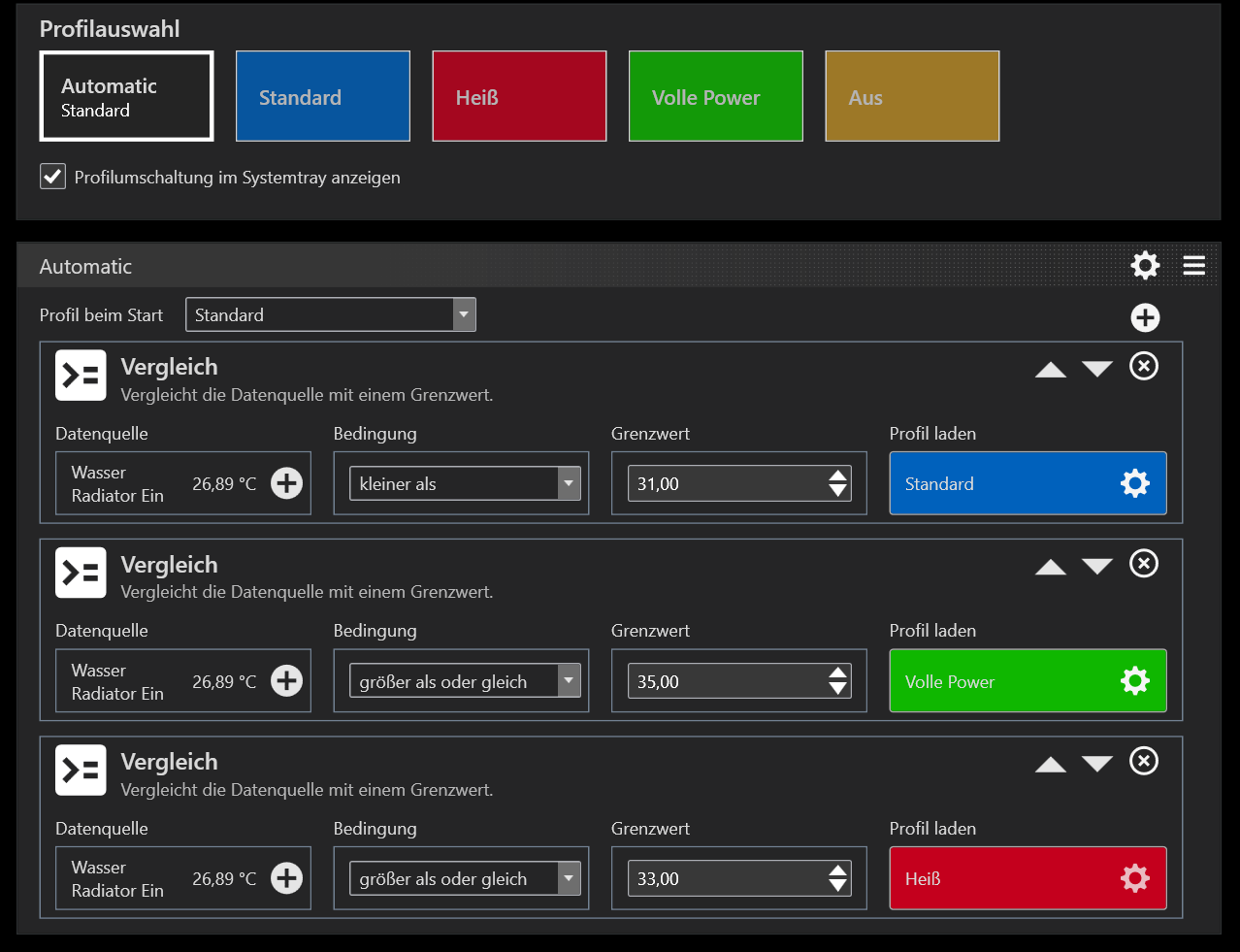Viewport: 1240px width, 952px height.
Task: Delete the third Vergleich rule
Action: pyautogui.click(x=1144, y=761)
